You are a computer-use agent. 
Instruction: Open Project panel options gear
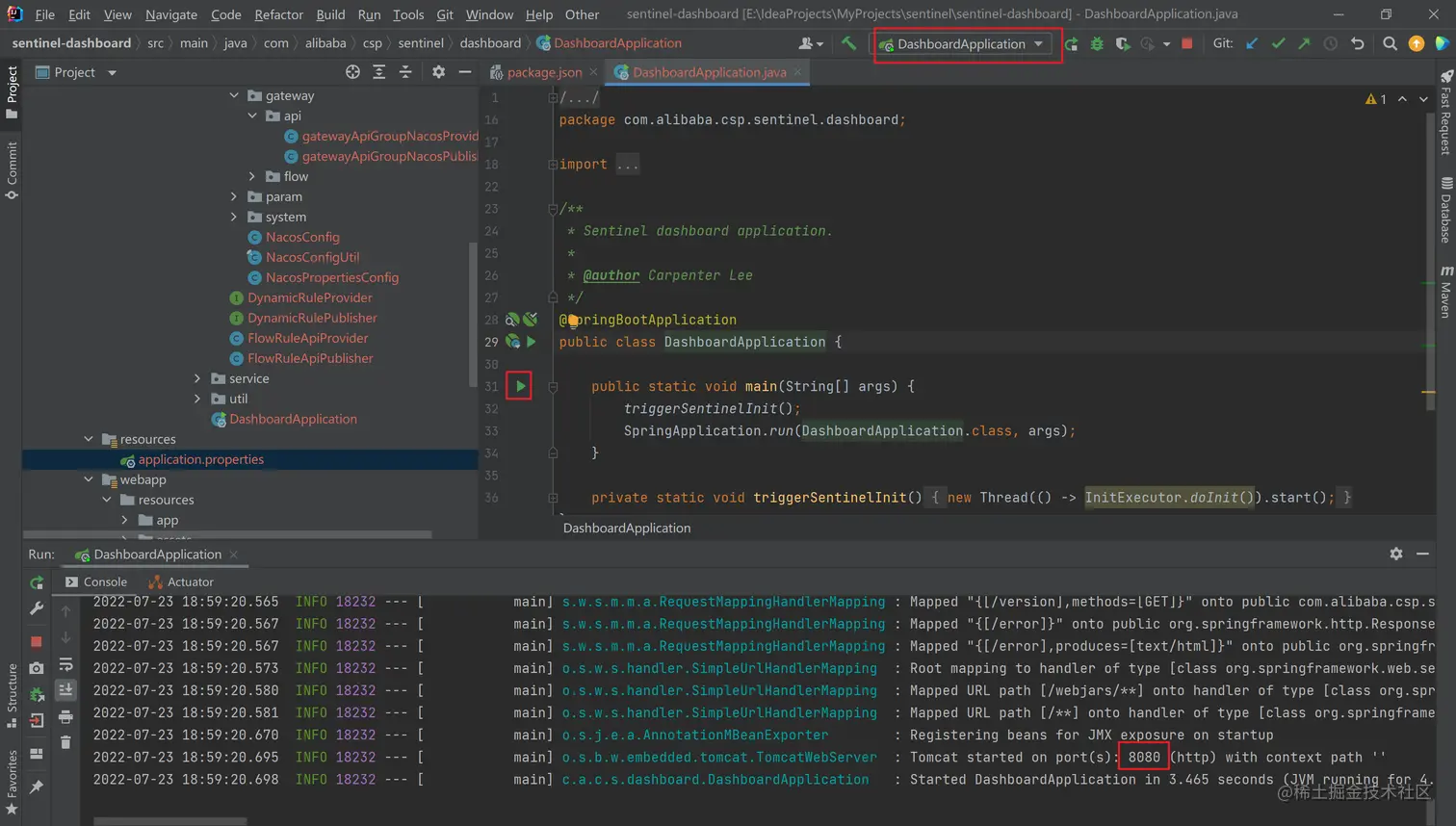438,72
